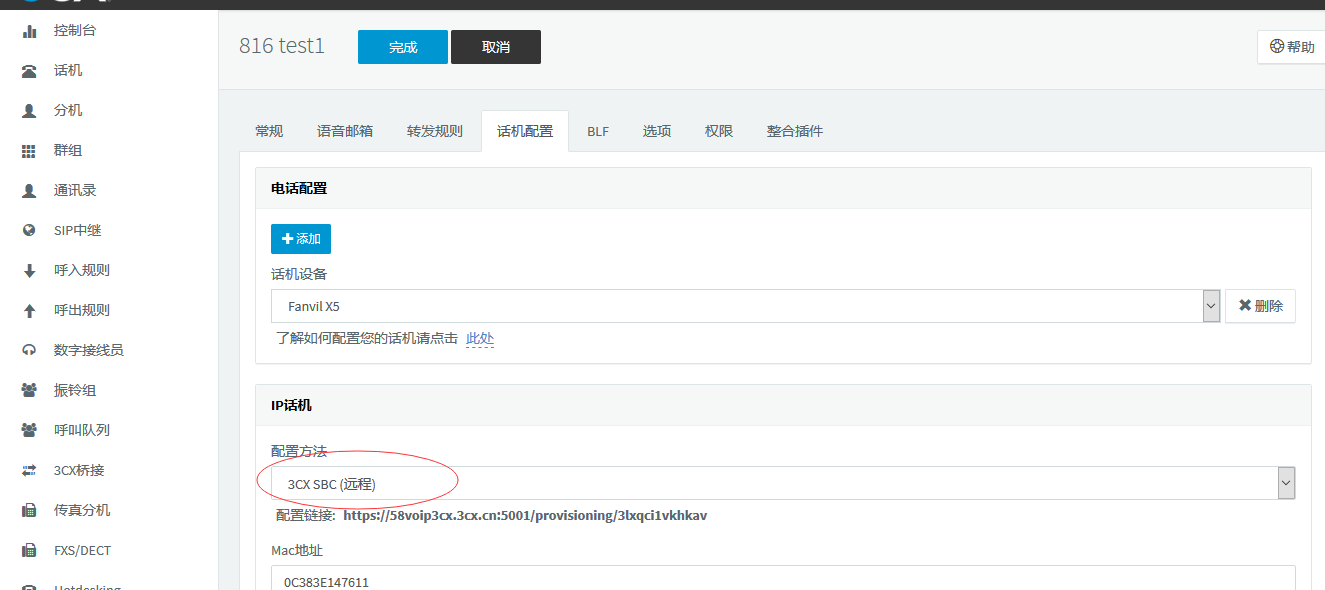Click the 呼出规则 up-arrow icon
Viewport: 1325px width, 590px height.
tap(29, 311)
